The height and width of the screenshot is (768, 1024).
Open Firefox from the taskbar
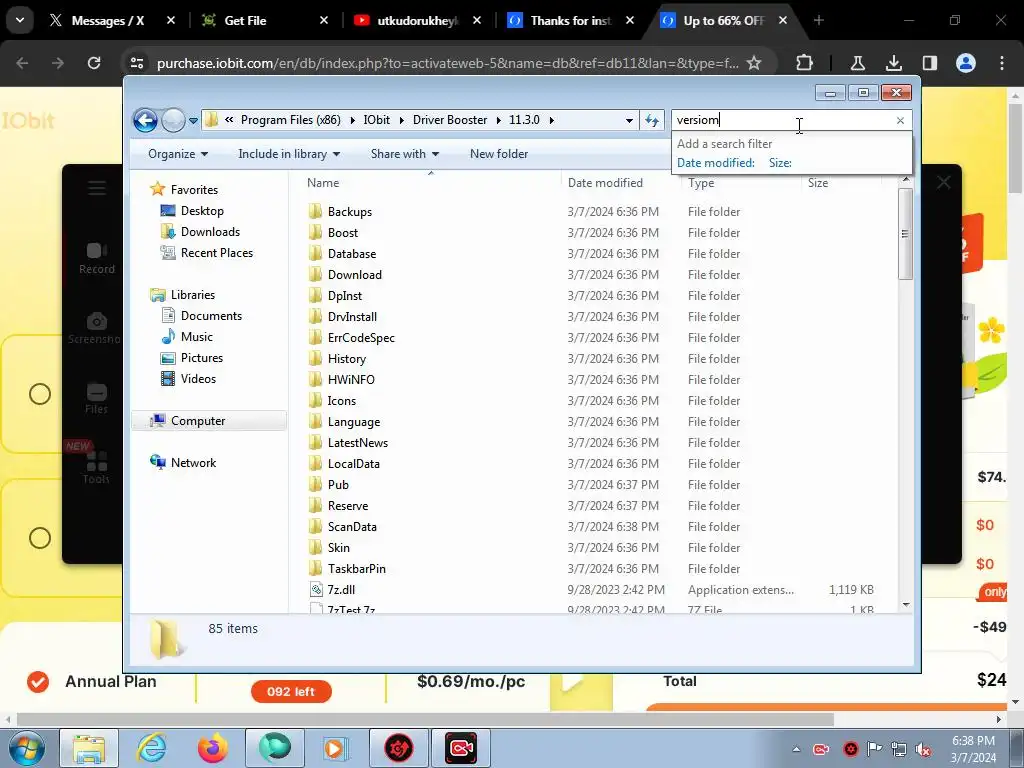coord(212,748)
